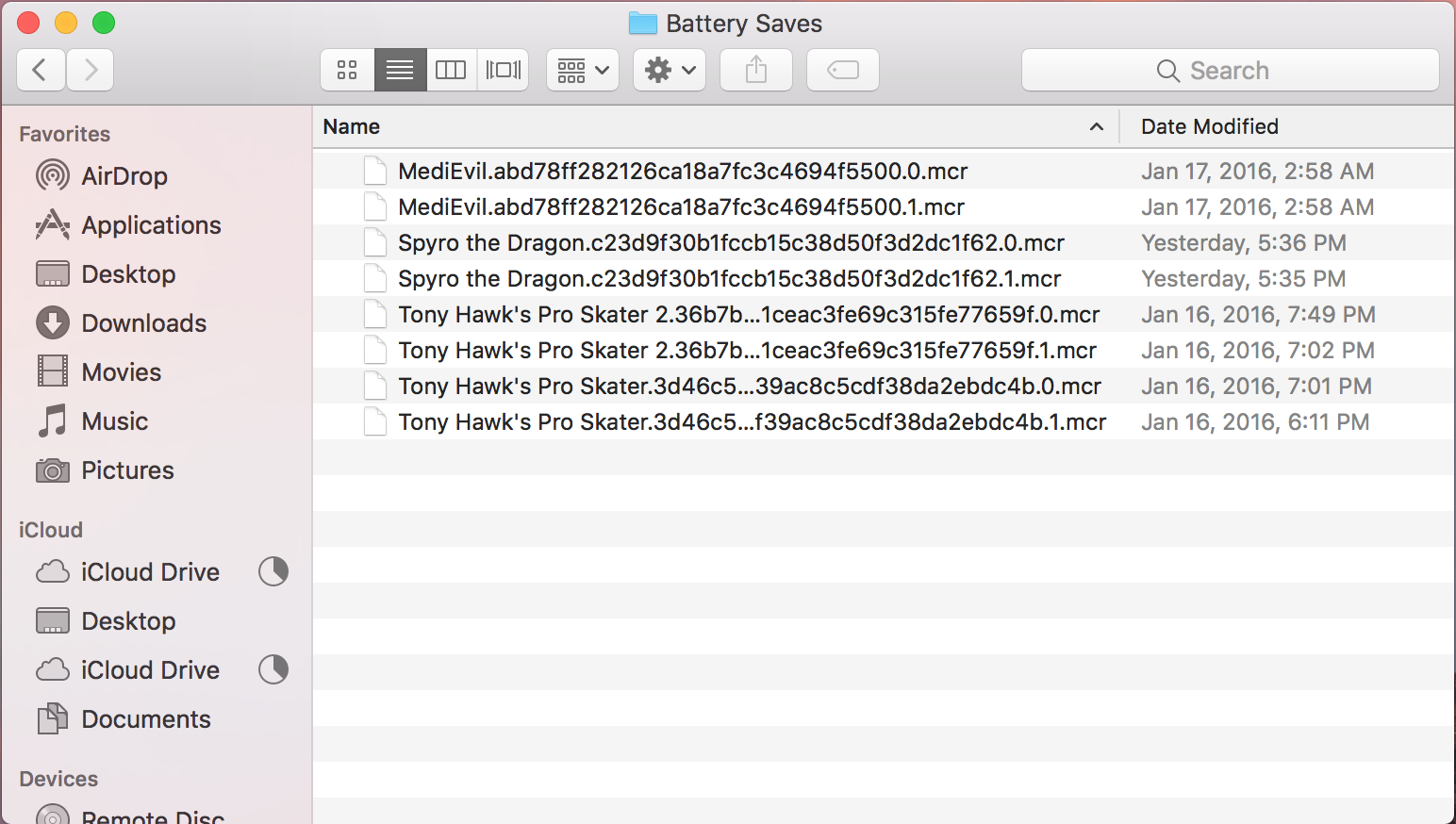Image resolution: width=1456 pixels, height=824 pixels.
Task: Open Music in the sidebar
Action: pos(156,421)
